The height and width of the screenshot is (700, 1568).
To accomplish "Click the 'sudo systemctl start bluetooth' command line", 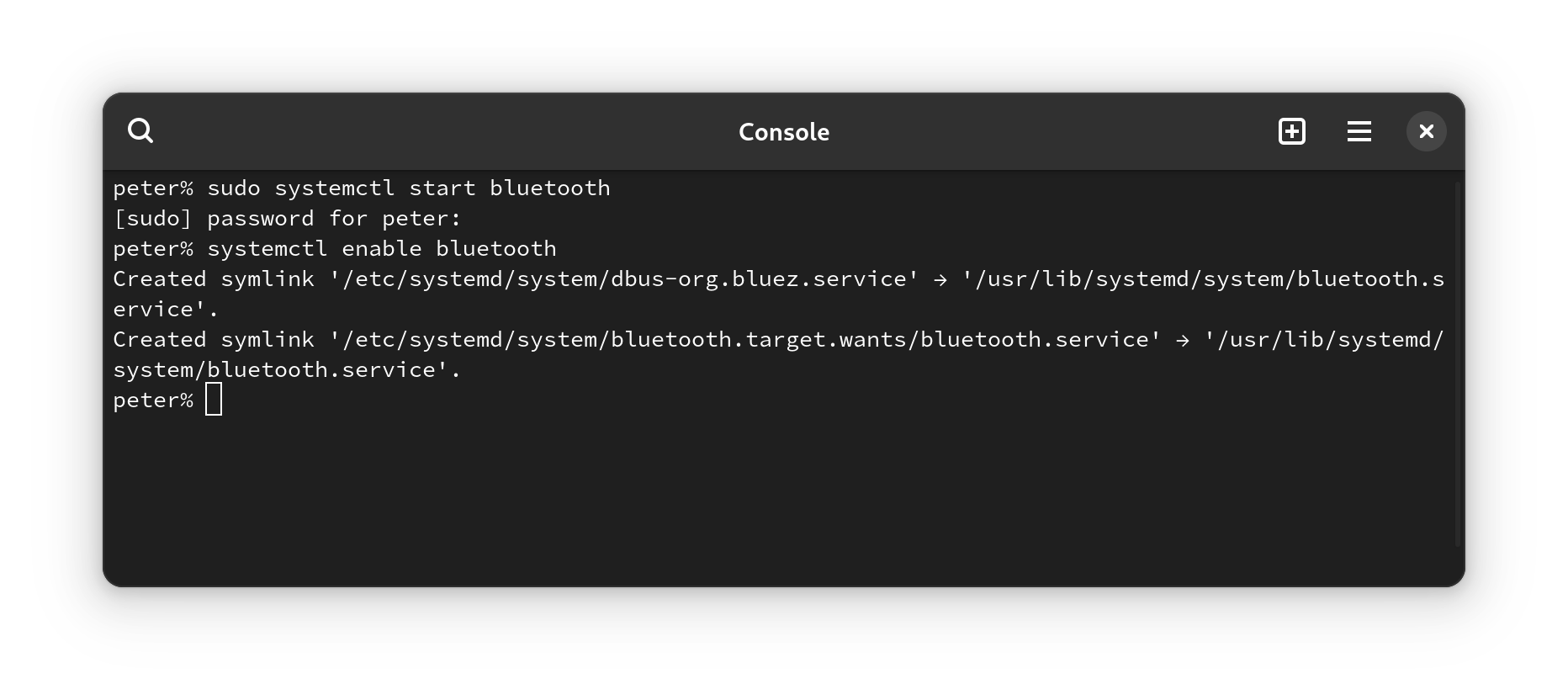I will pyautogui.click(x=362, y=188).
